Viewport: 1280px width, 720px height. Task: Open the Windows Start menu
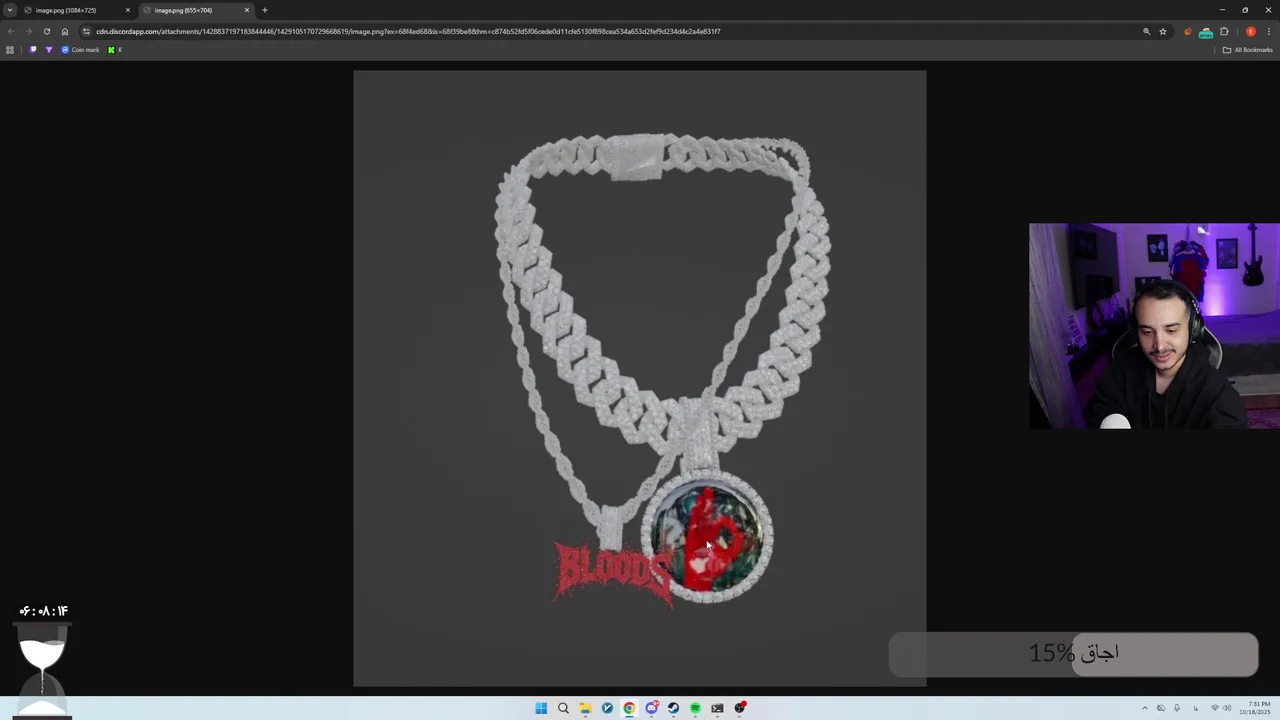[541, 708]
